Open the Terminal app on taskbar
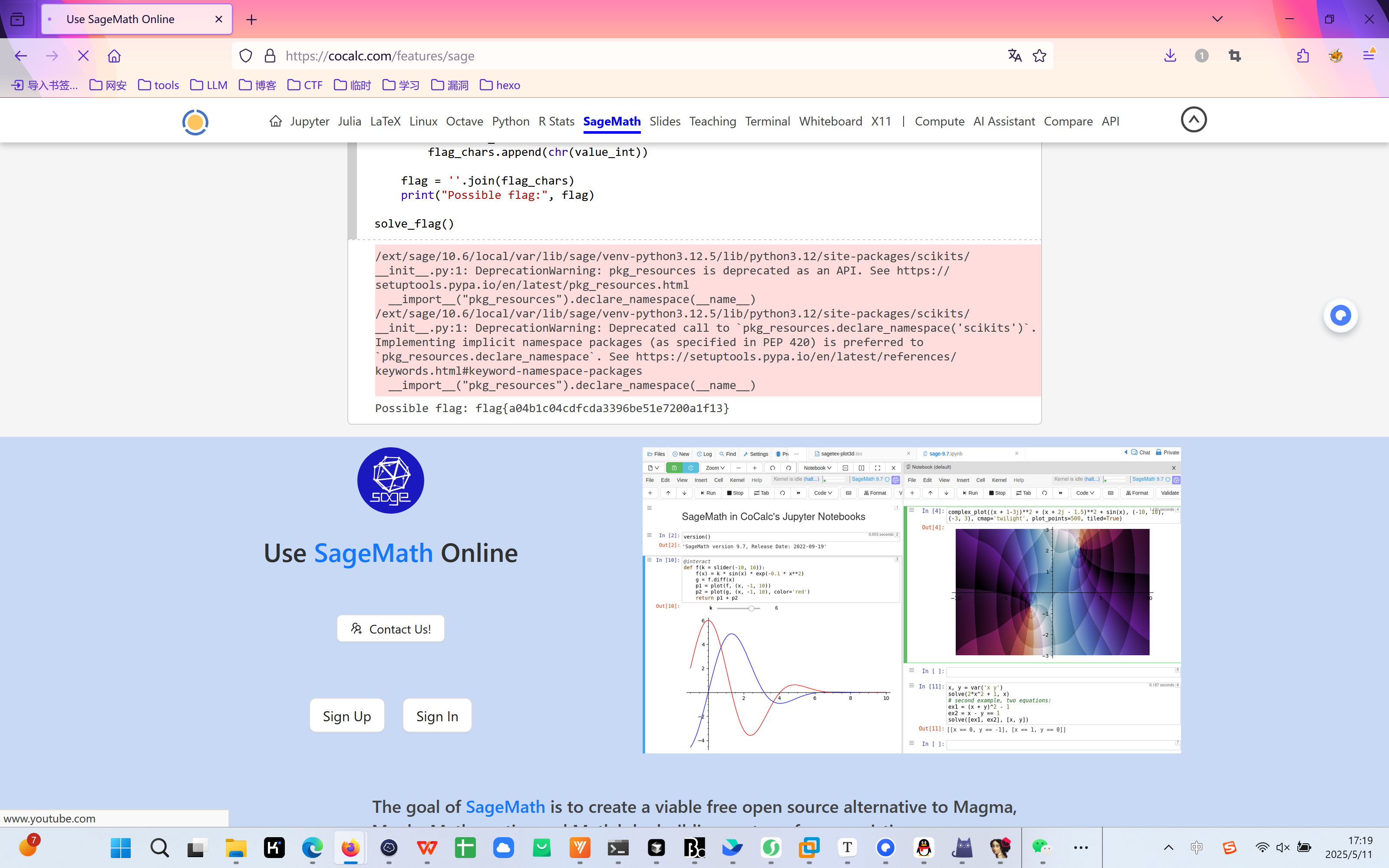Screen dimensions: 1389x868 click(618, 847)
